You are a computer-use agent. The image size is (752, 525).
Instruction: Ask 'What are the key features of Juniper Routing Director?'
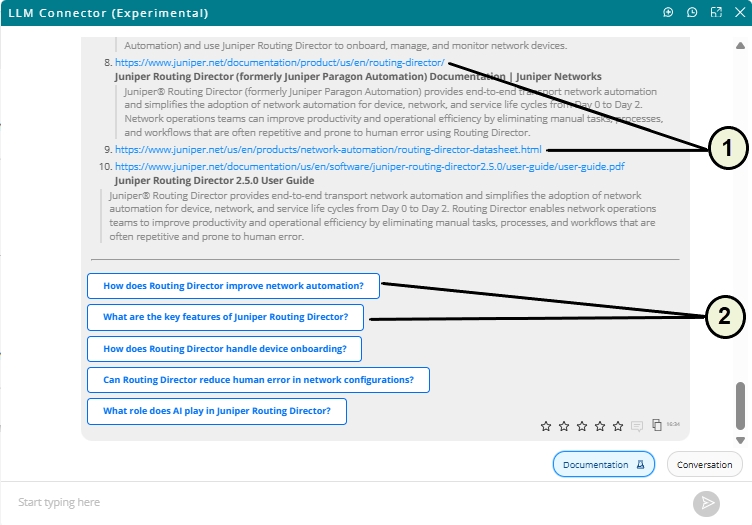coord(225,317)
